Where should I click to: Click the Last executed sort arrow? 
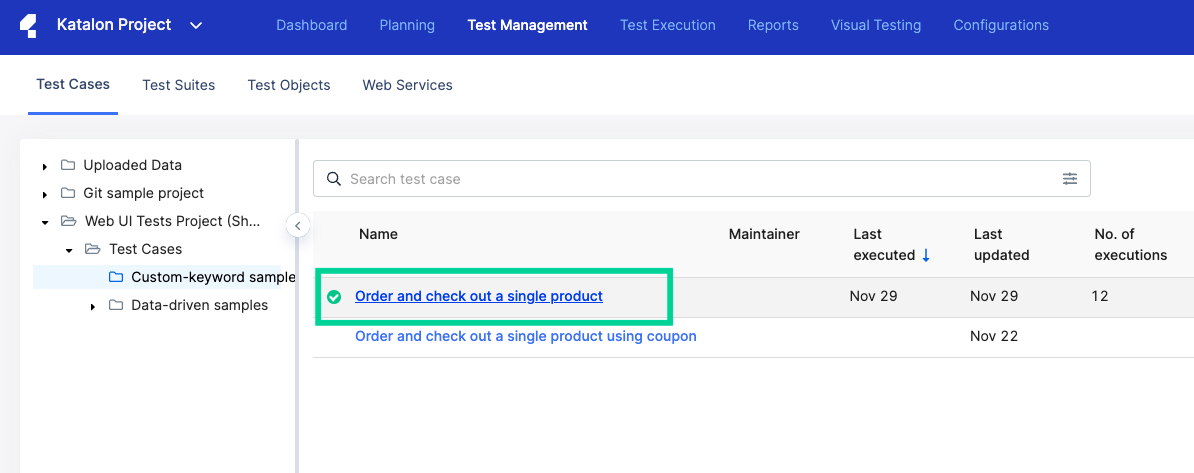tap(926, 255)
